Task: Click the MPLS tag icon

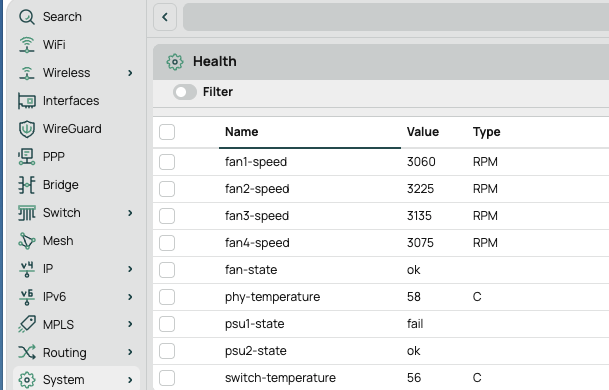Action: (x=27, y=324)
